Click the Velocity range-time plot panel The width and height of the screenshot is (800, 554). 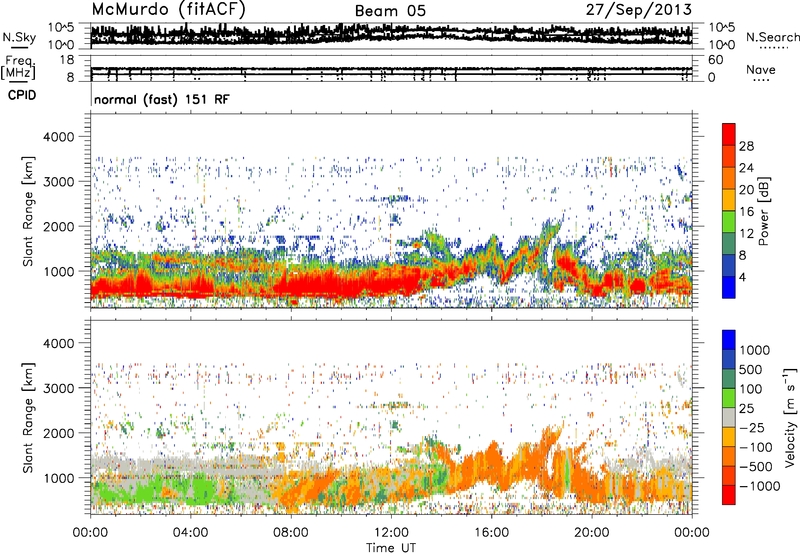coord(391,417)
